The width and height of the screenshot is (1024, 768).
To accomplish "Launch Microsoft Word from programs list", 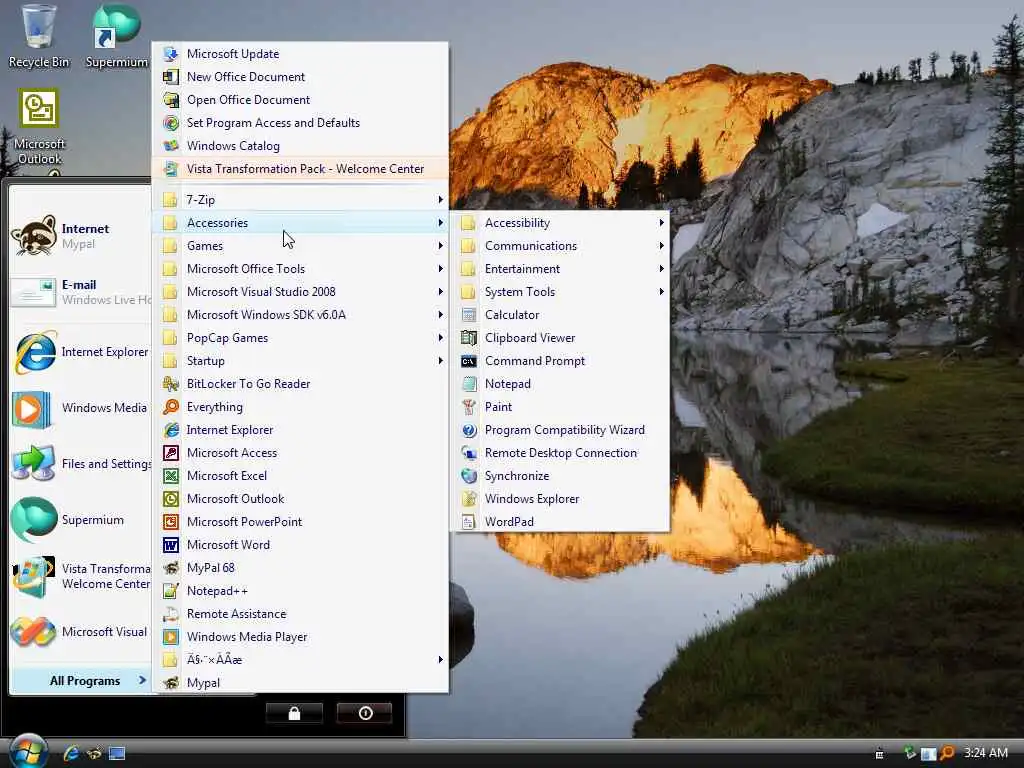I will 300,545.
